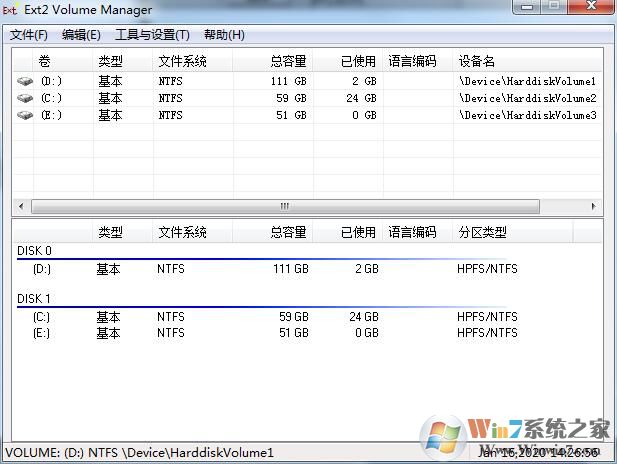
Task: Click the 59 GB capacity cell in upper list
Action: 291,98
